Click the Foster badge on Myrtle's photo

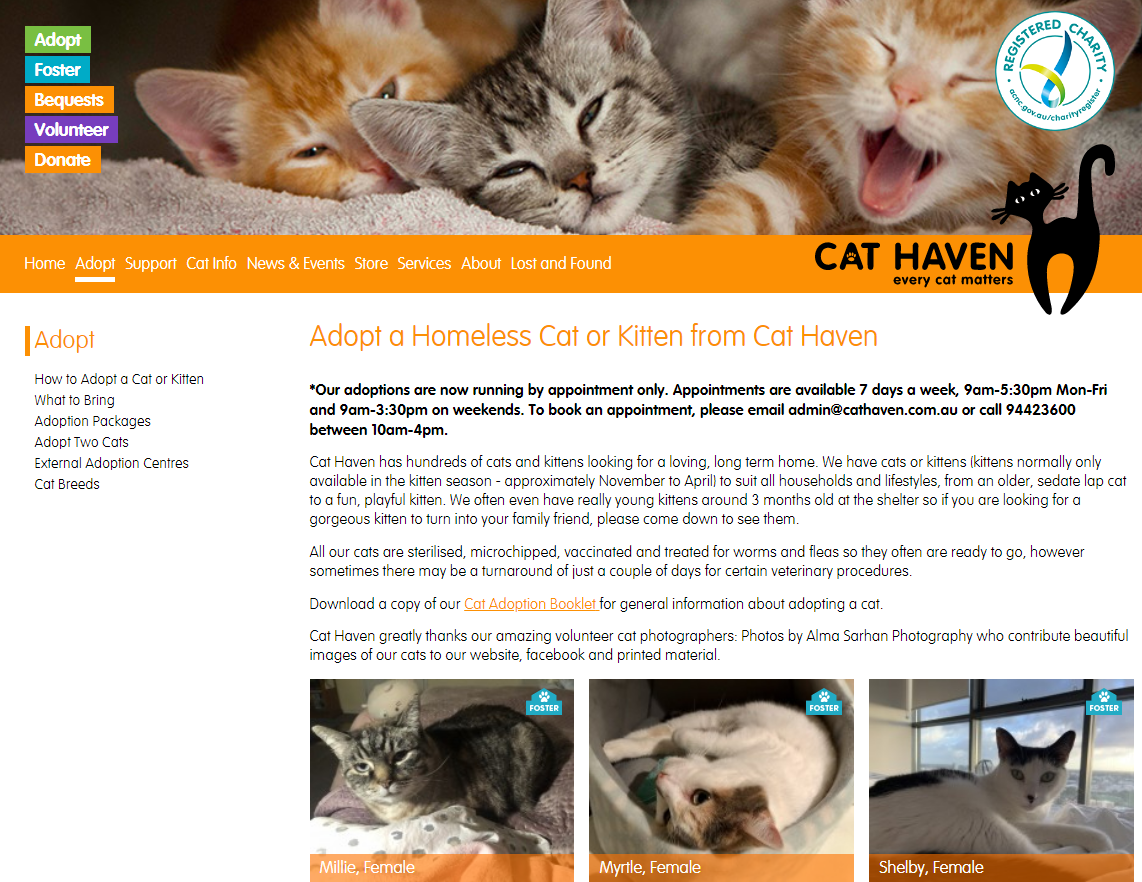(x=824, y=701)
